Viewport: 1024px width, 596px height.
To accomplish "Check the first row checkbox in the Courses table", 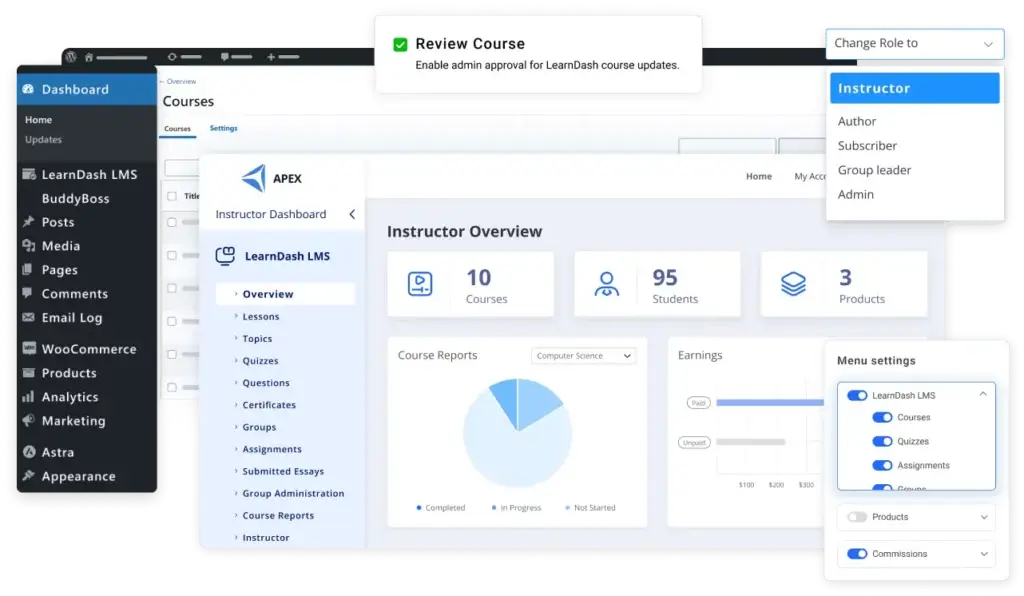I will 172,222.
